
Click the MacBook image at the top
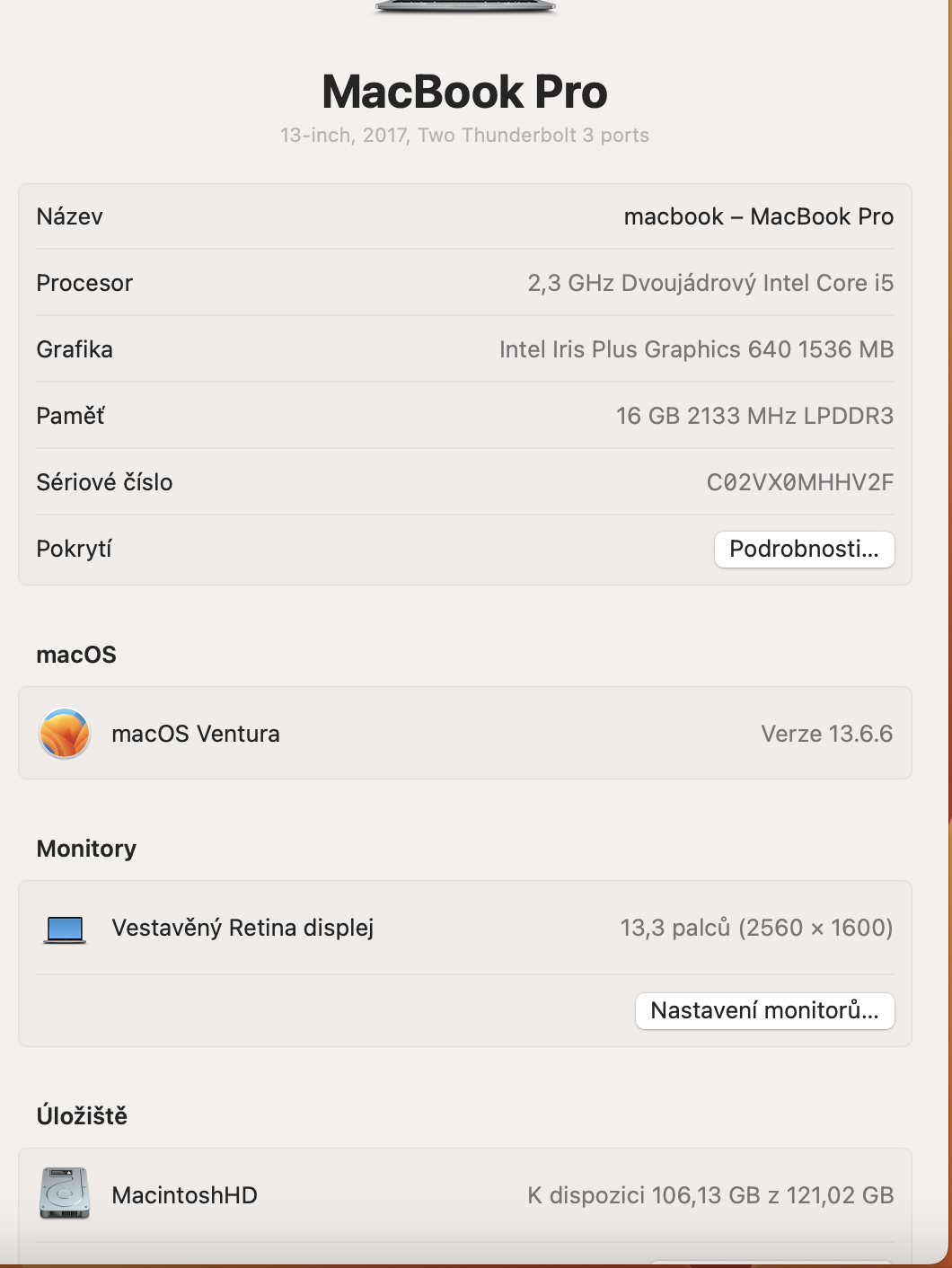click(x=465, y=6)
